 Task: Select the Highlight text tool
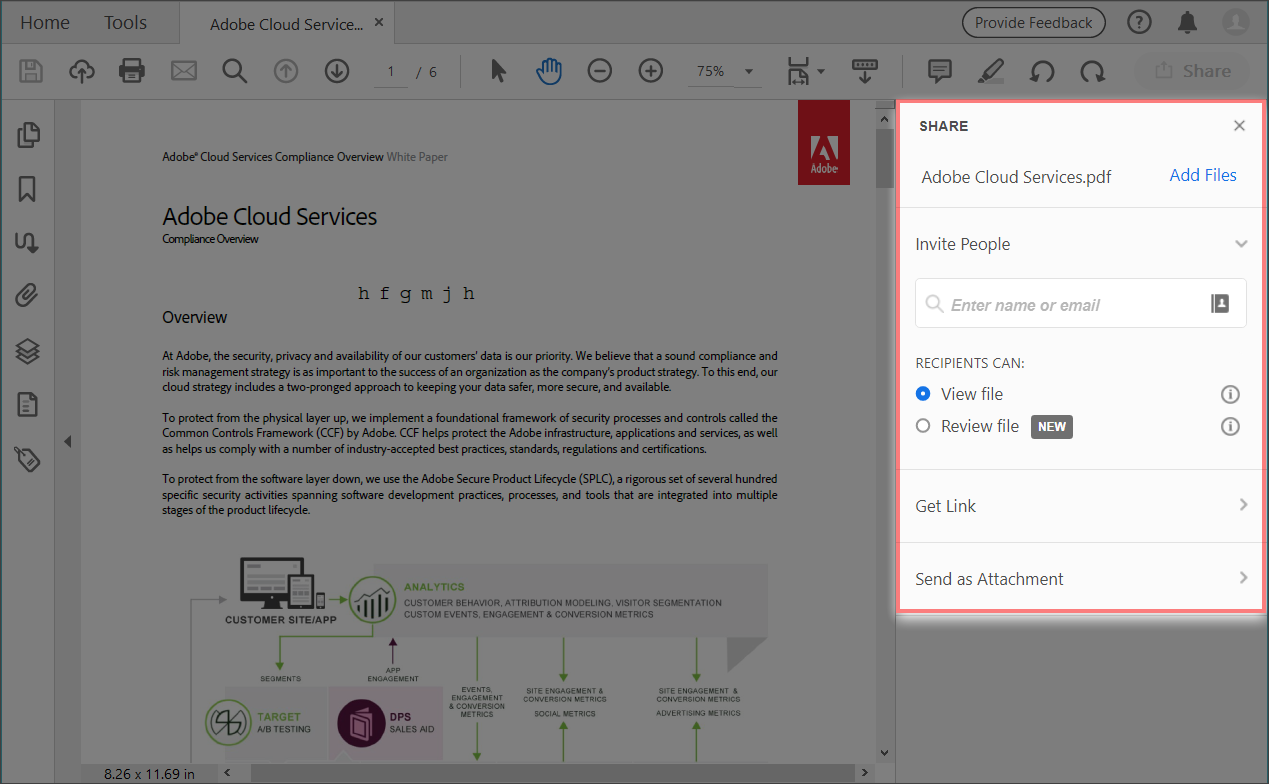click(x=990, y=71)
